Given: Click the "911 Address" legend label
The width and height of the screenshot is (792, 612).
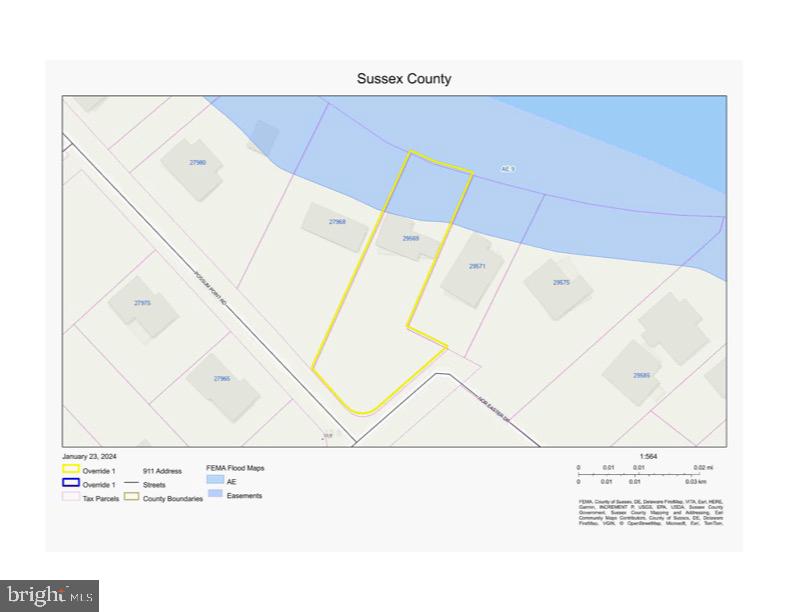Looking at the screenshot, I should tap(162, 471).
